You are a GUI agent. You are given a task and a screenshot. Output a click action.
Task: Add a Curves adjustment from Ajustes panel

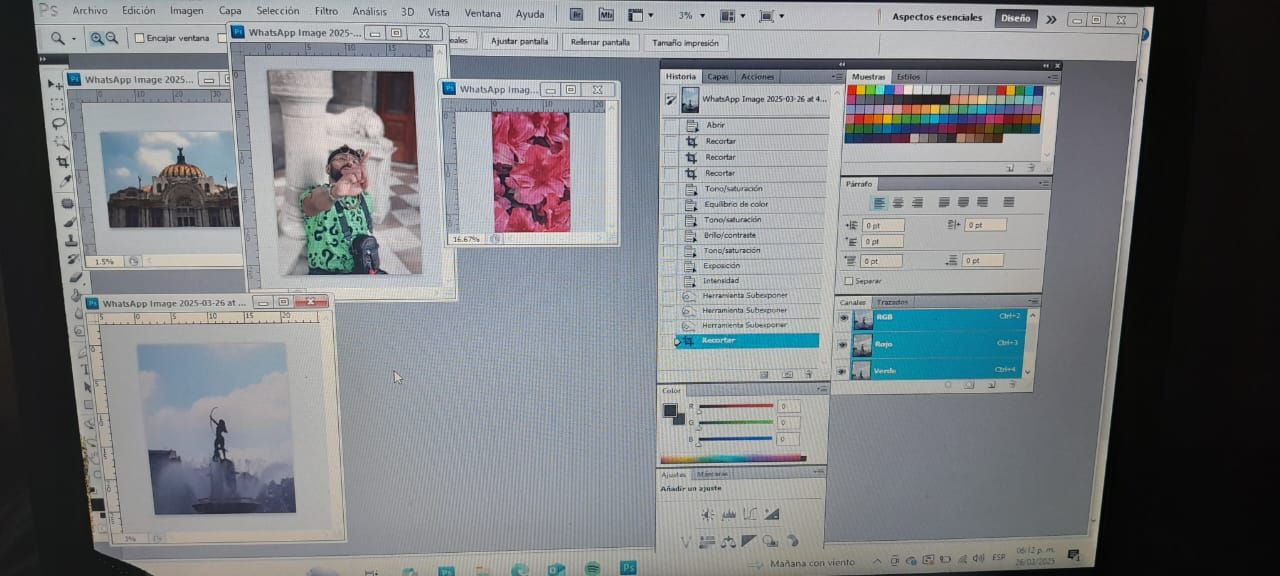click(x=750, y=514)
